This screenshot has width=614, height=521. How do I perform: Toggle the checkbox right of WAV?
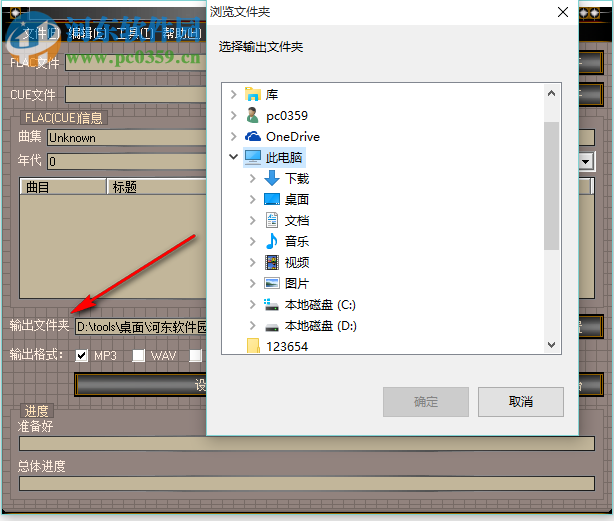coord(195,355)
